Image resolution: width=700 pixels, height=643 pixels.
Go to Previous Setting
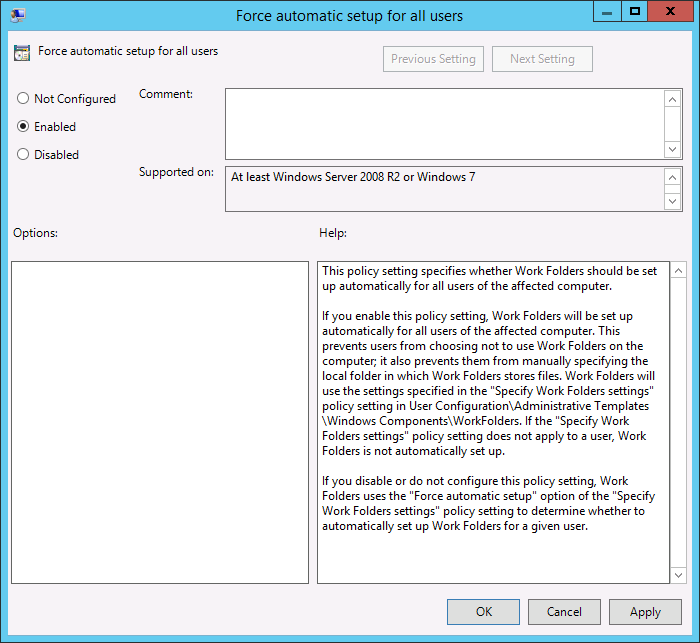tap(433, 59)
